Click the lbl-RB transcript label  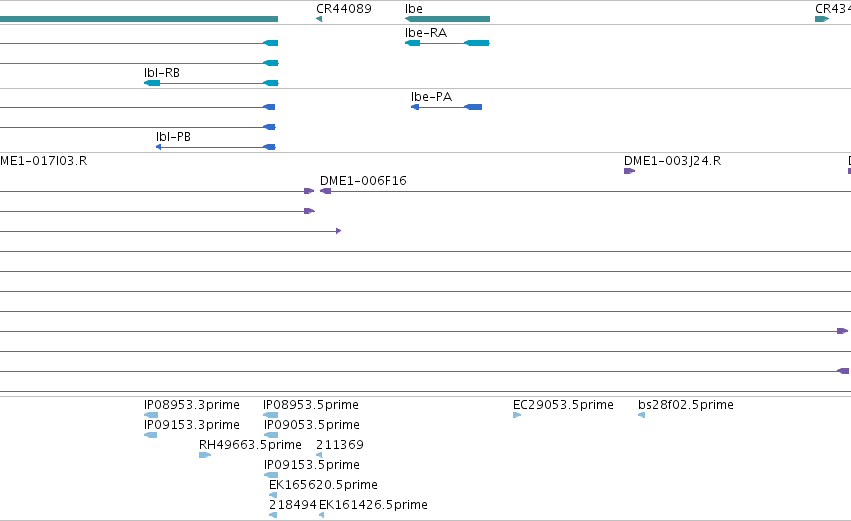coord(162,73)
